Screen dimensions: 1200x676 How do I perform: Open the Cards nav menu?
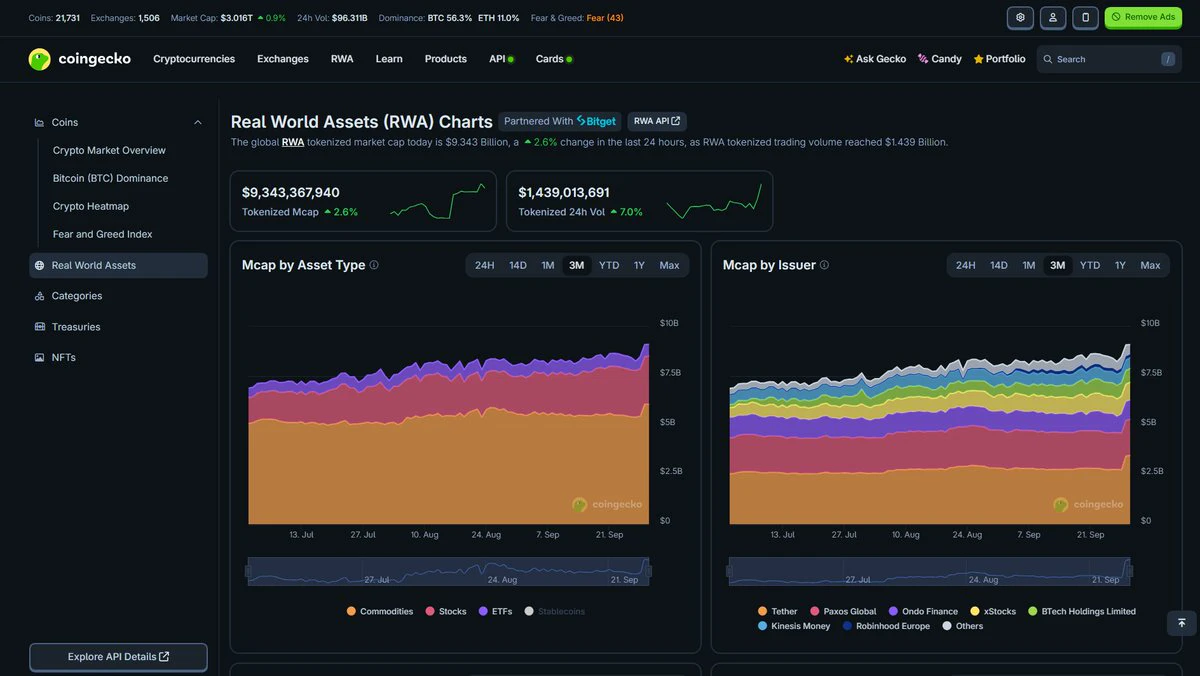tap(554, 59)
